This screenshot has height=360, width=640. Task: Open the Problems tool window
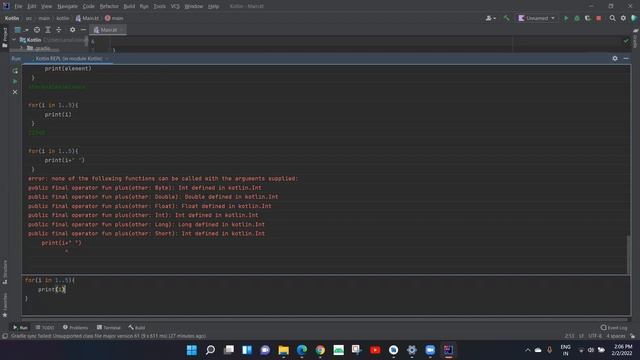coord(76,327)
